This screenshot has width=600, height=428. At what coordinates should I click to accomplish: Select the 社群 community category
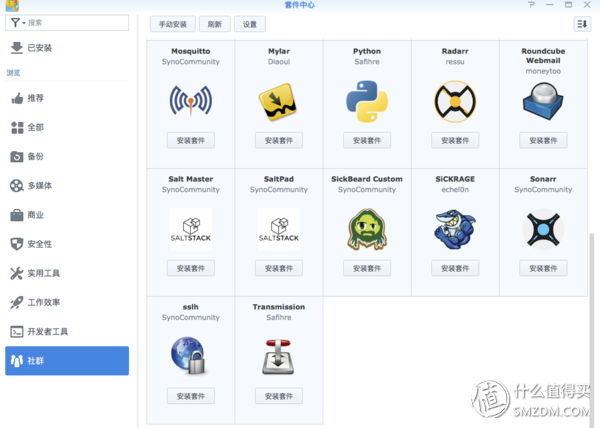click(x=67, y=361)
